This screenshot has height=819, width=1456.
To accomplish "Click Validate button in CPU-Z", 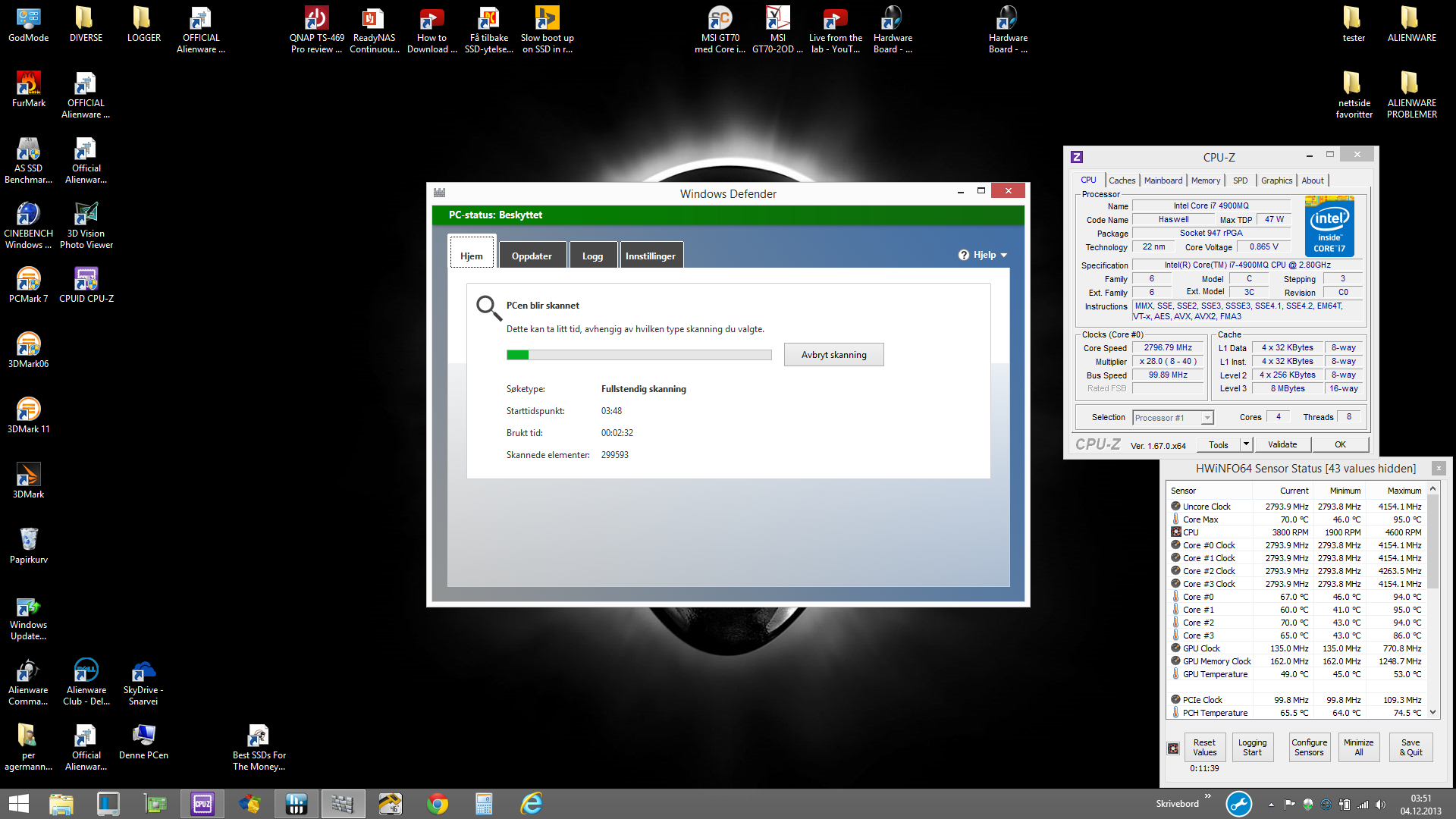I will click(x=1282, y=444).
